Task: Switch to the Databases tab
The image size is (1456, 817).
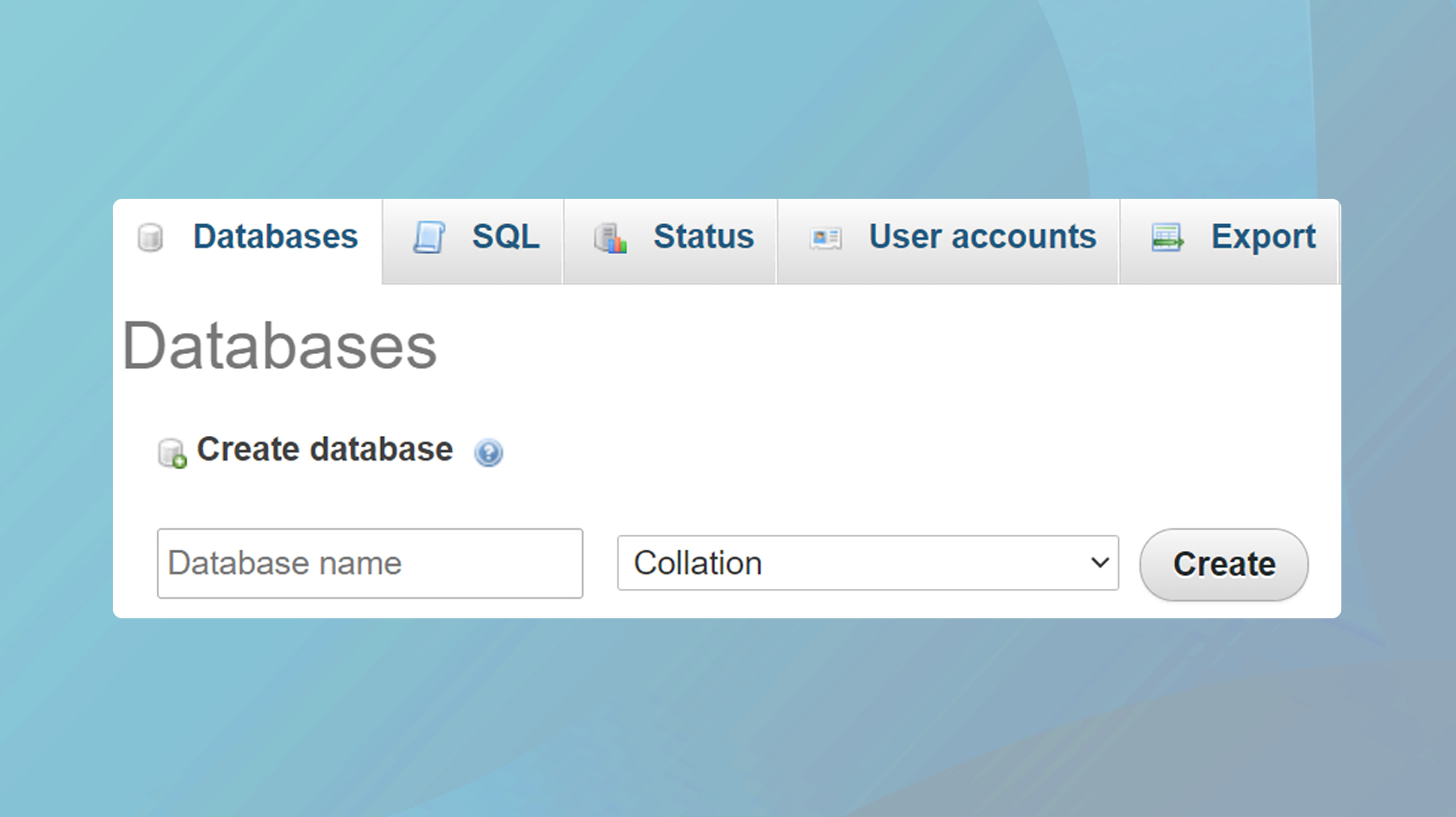Action: 274,237
